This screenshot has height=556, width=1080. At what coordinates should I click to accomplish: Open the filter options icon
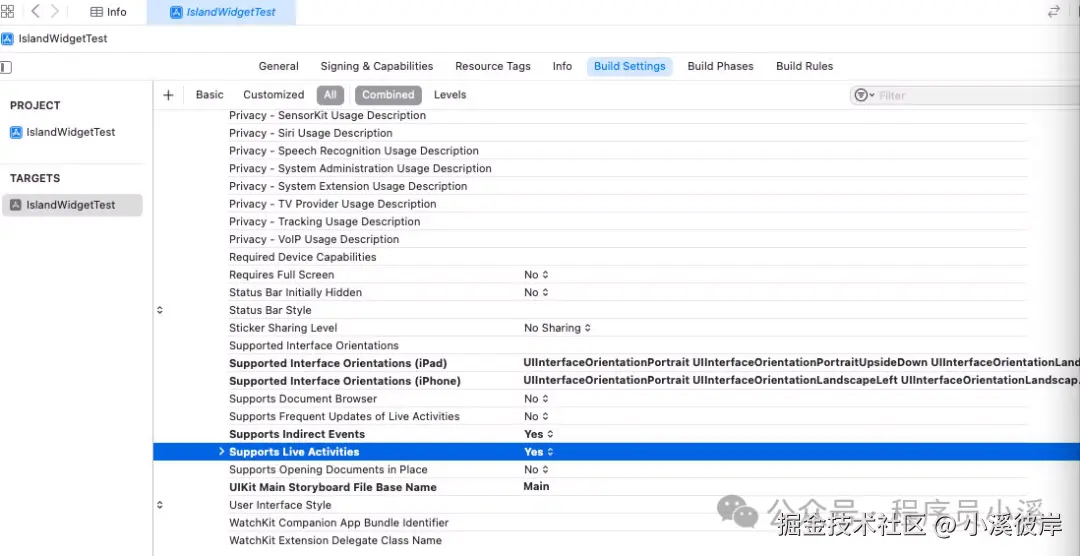pos(863,95)
